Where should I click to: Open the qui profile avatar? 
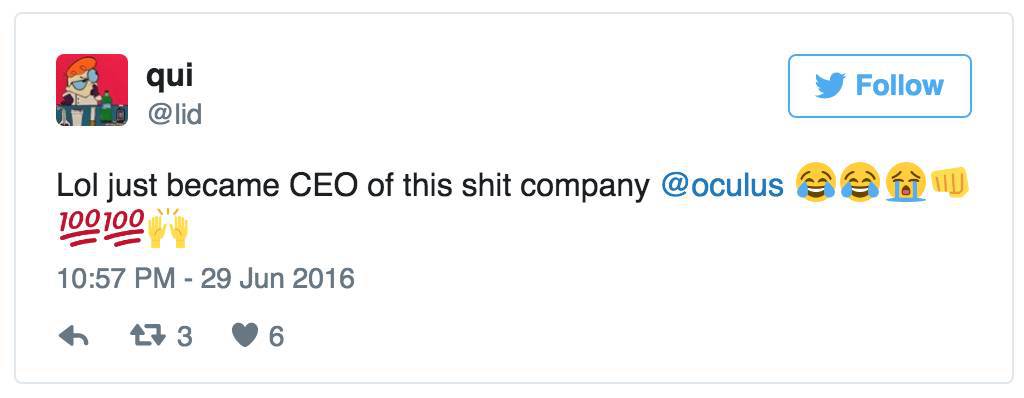(x=92, y=90)
